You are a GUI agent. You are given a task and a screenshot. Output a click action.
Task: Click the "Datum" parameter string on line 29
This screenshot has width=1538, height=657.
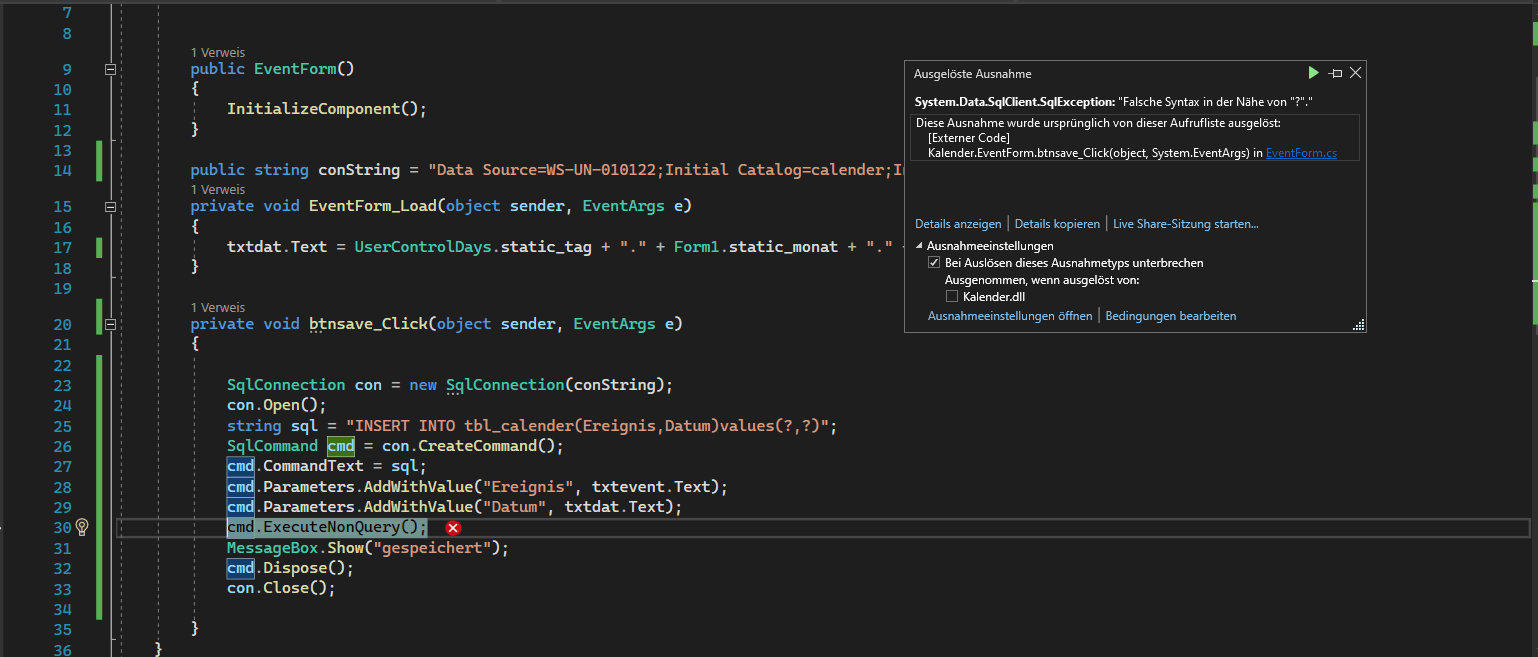514,508
